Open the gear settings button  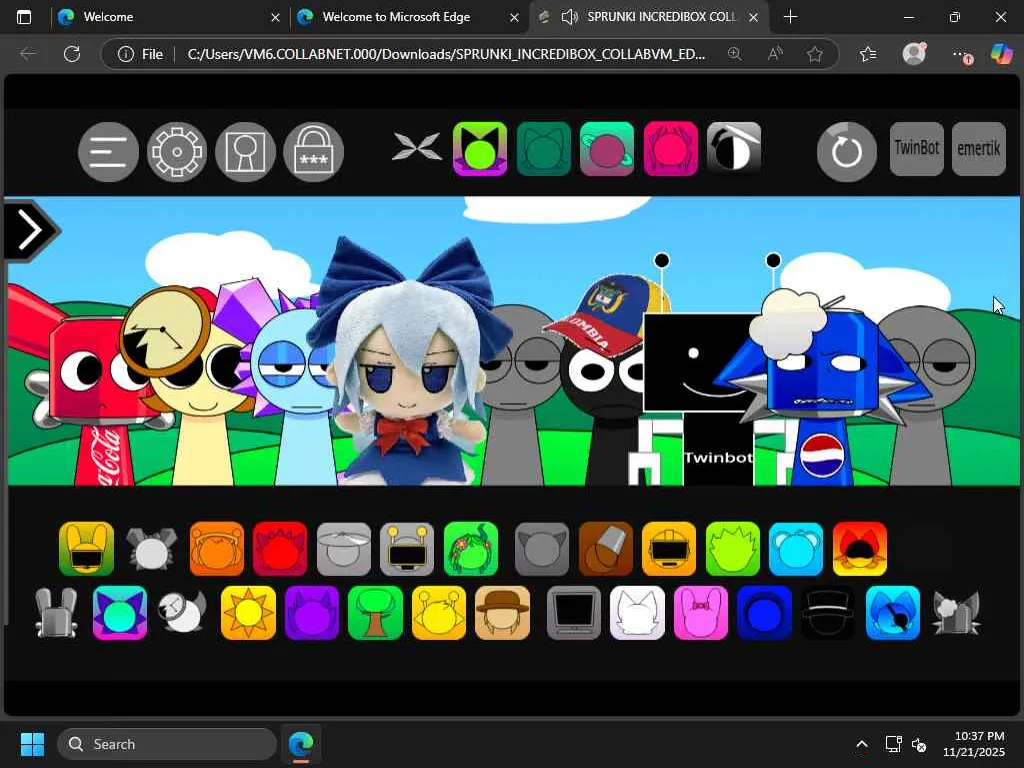(177, 152)
